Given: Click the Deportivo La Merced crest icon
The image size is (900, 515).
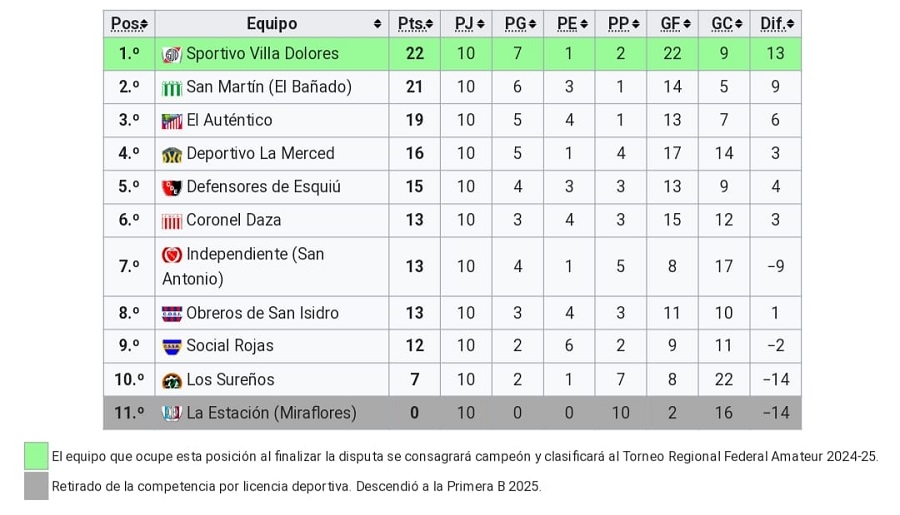Looking at the screenshot, I should pyautogui.click(x=172, y=154).
